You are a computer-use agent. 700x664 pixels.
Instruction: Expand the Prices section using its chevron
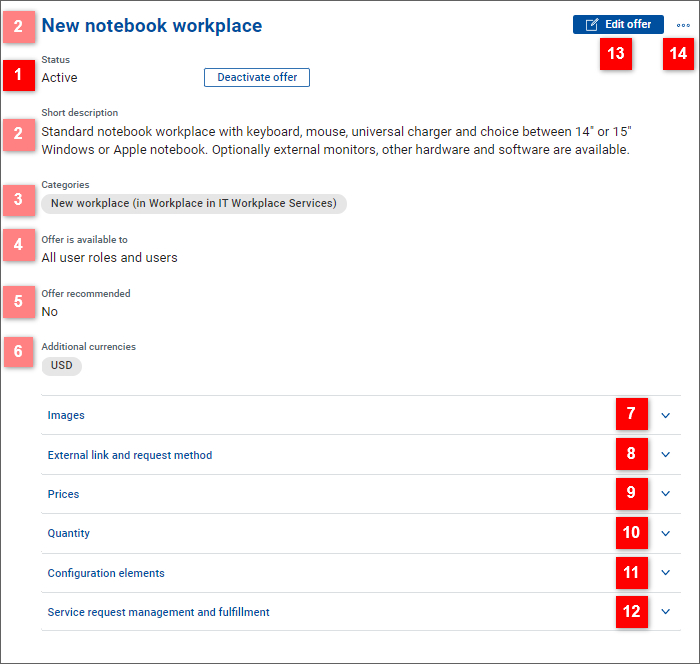666,494
